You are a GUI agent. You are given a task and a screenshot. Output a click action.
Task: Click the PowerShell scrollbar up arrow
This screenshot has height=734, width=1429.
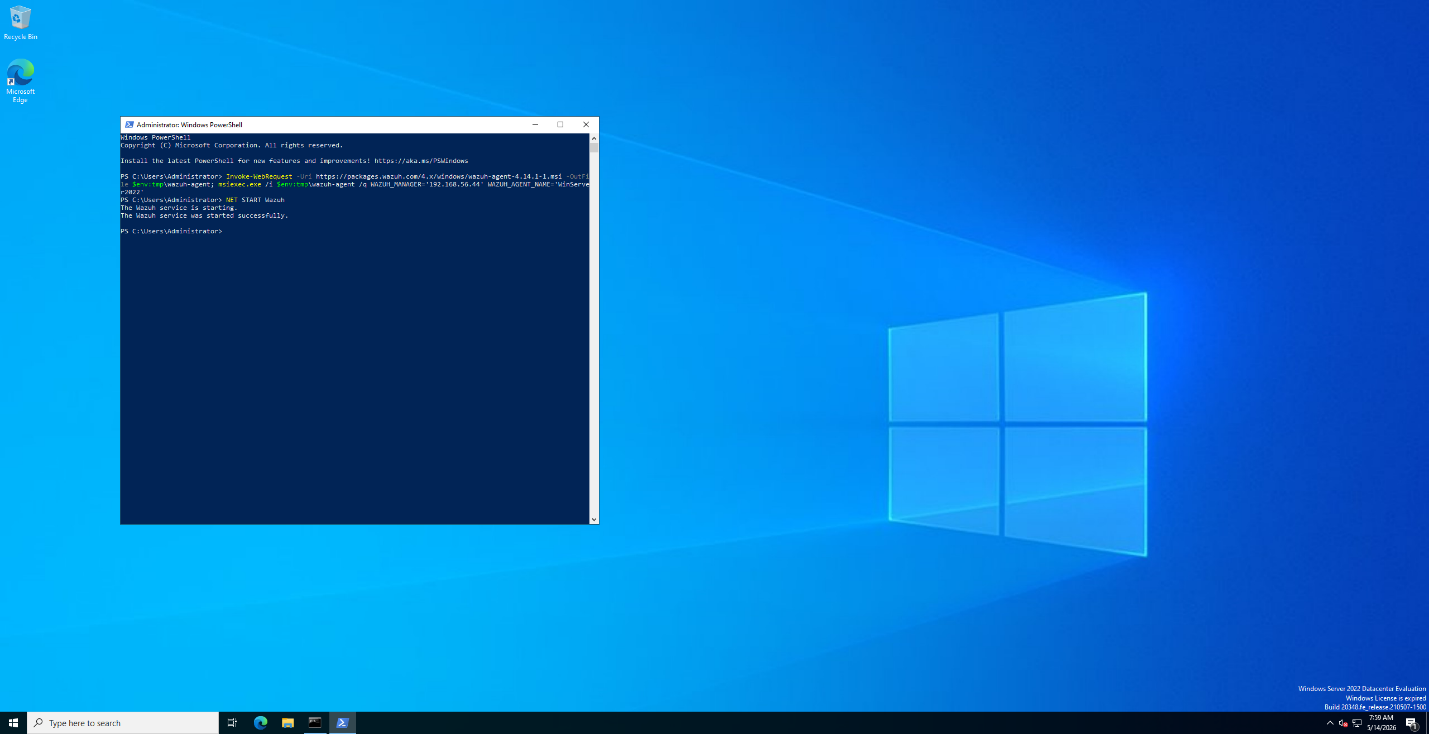click(x=594, y=138)
